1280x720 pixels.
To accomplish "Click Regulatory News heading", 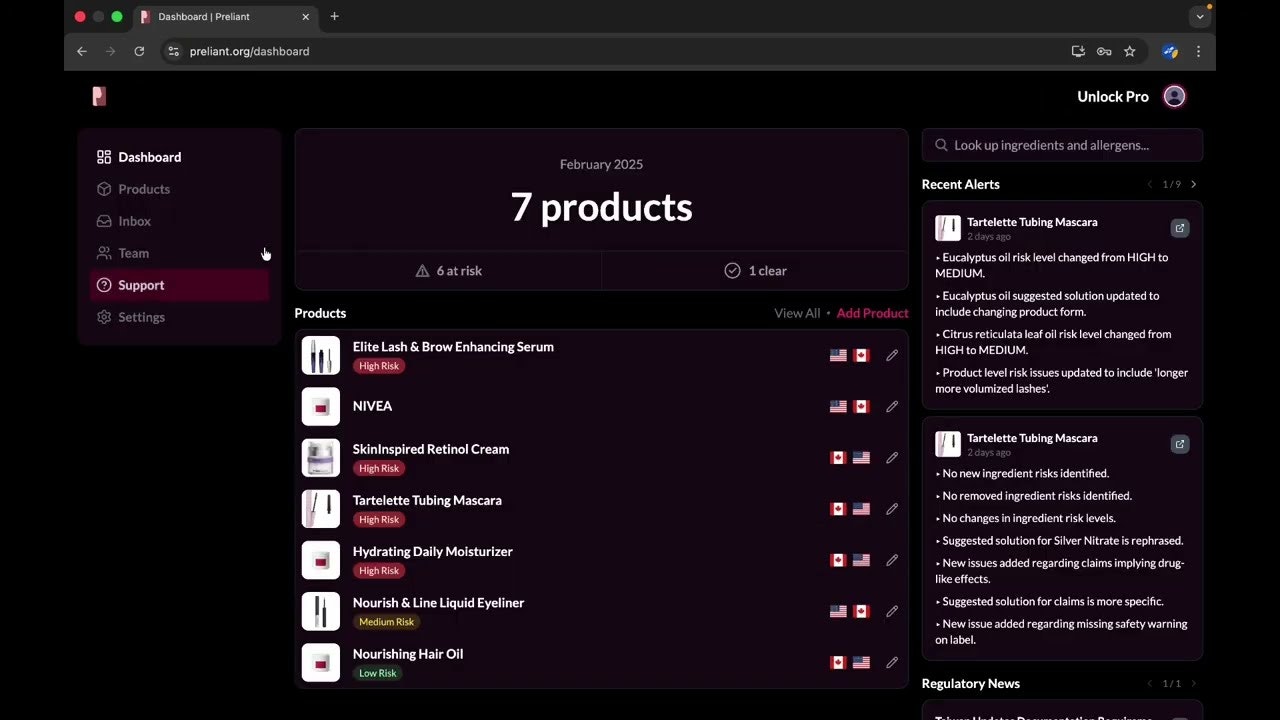I will point(971,683).
